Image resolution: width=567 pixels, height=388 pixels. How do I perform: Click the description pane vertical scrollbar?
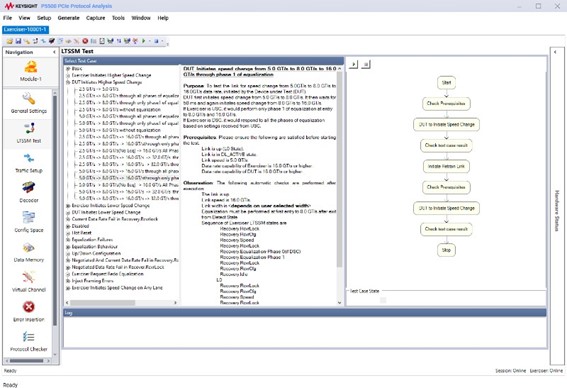[340, 169]
